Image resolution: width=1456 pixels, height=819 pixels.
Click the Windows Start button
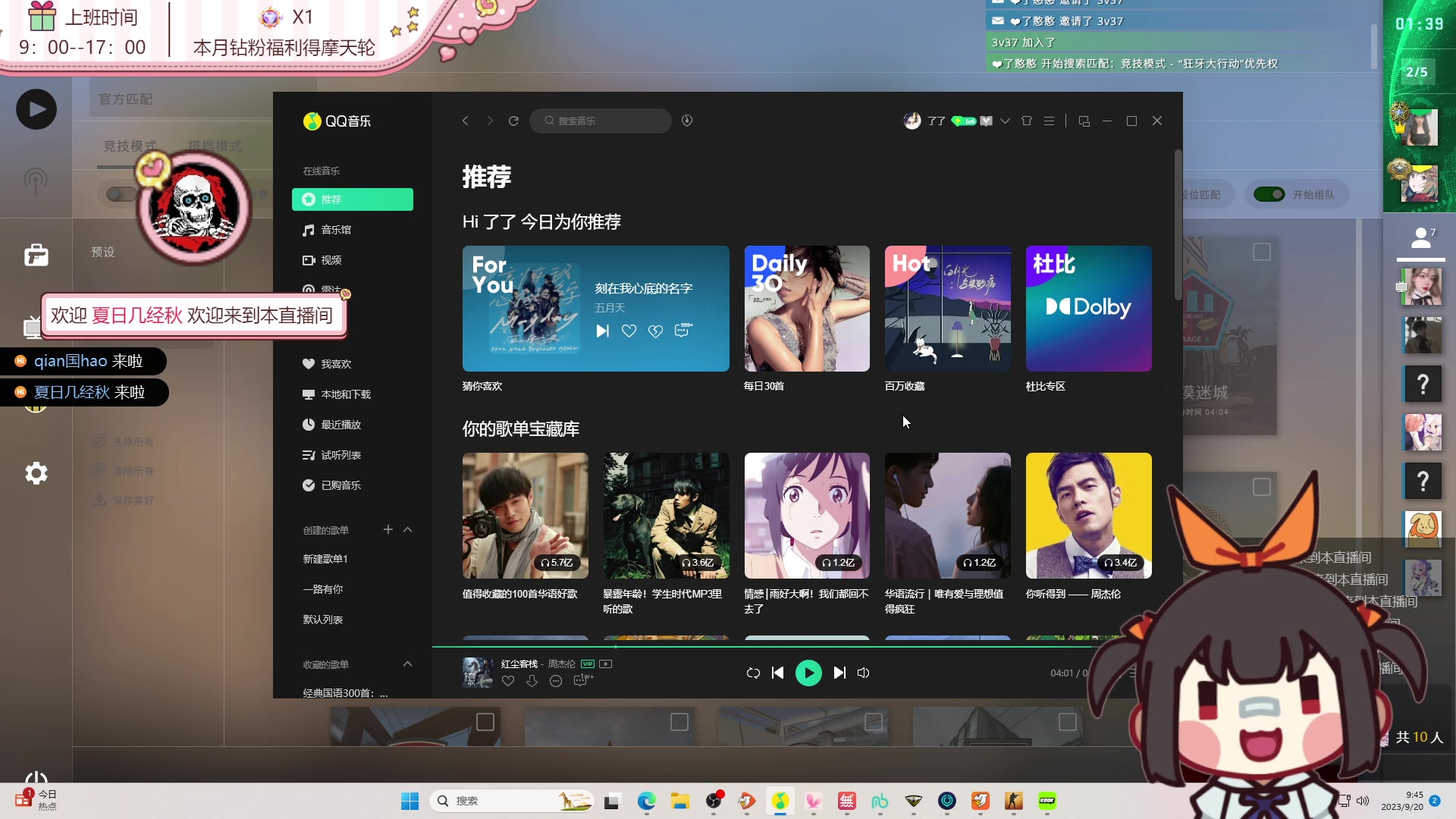[x=409, y=801]
